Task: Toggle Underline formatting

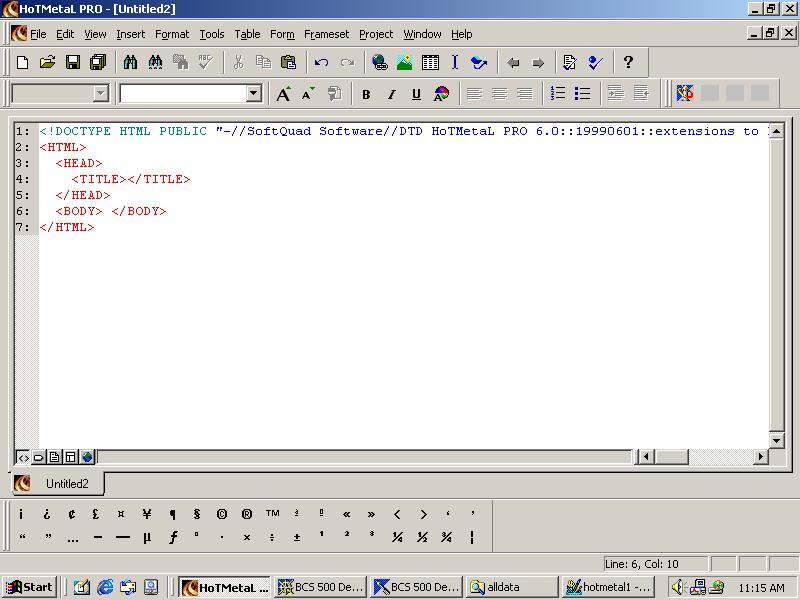Action: 416,94
